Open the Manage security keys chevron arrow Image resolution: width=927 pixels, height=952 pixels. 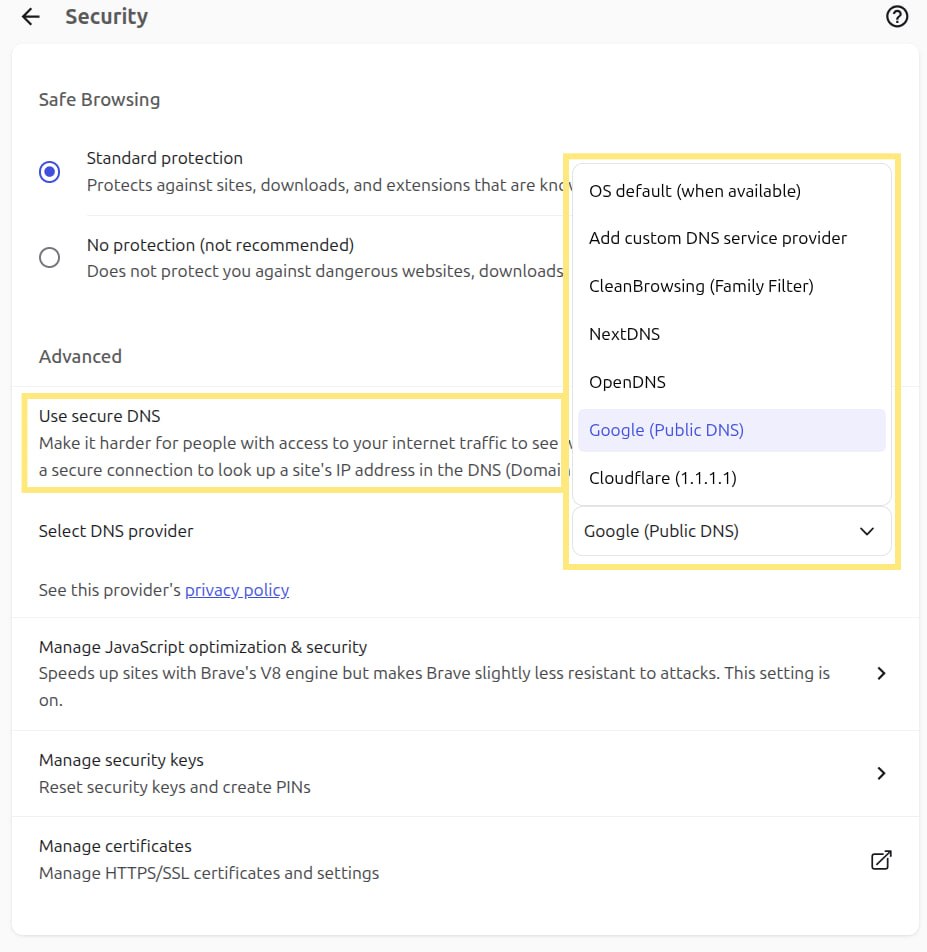click(x=881, y=773)
